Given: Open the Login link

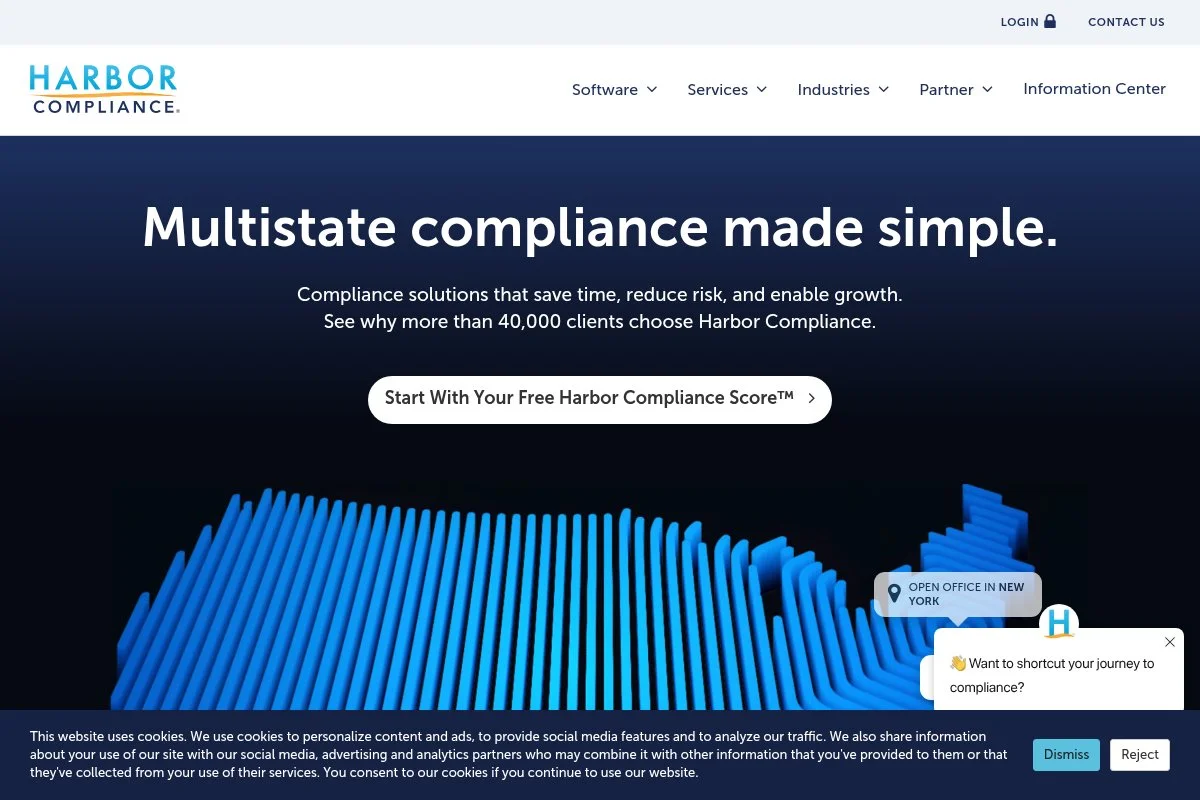Looking at the screenshot, I should point(1028,22).
